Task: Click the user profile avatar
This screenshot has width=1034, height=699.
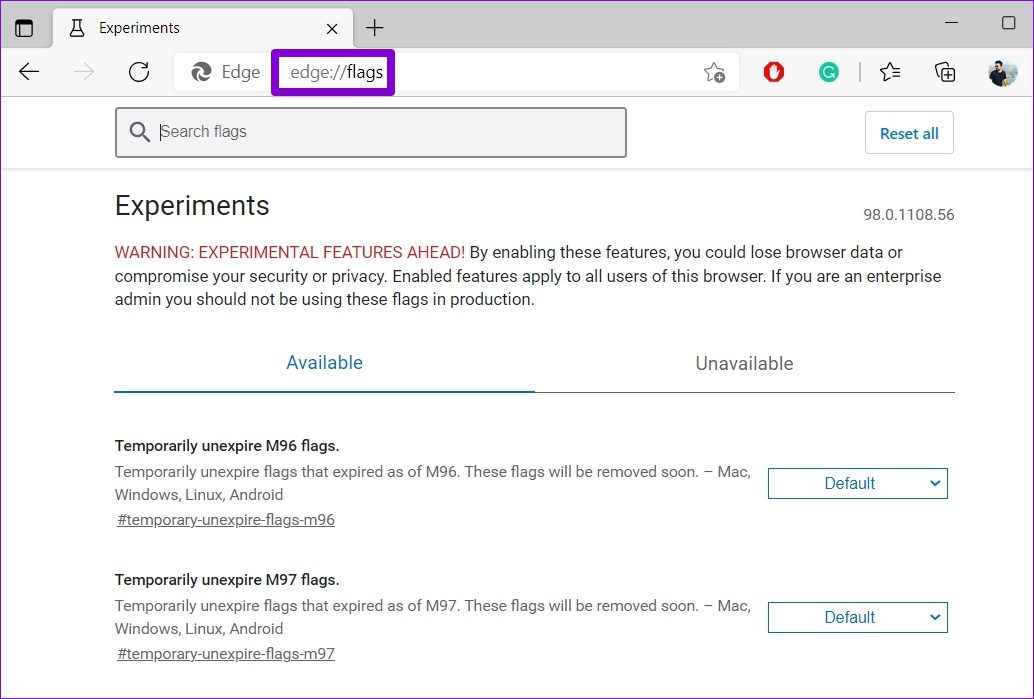Action: pyautogui.click(x=1002, y=72)
